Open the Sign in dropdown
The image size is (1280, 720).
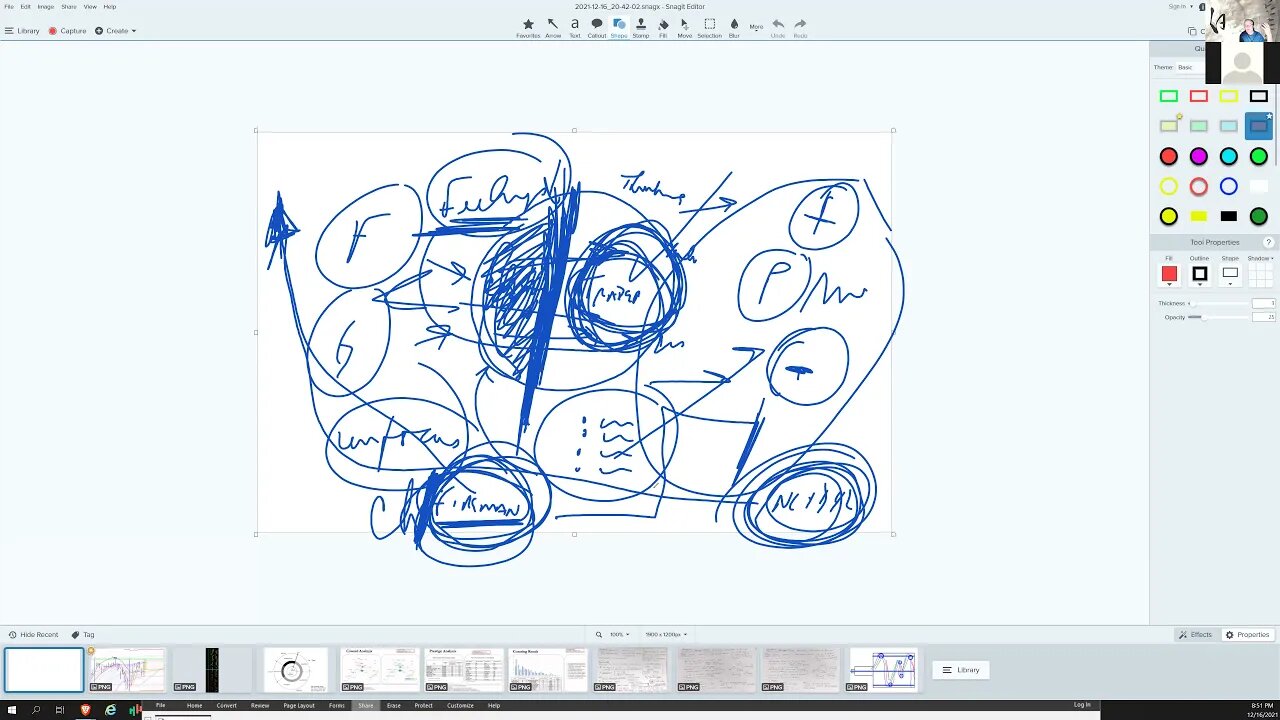tap(1180, 6)
